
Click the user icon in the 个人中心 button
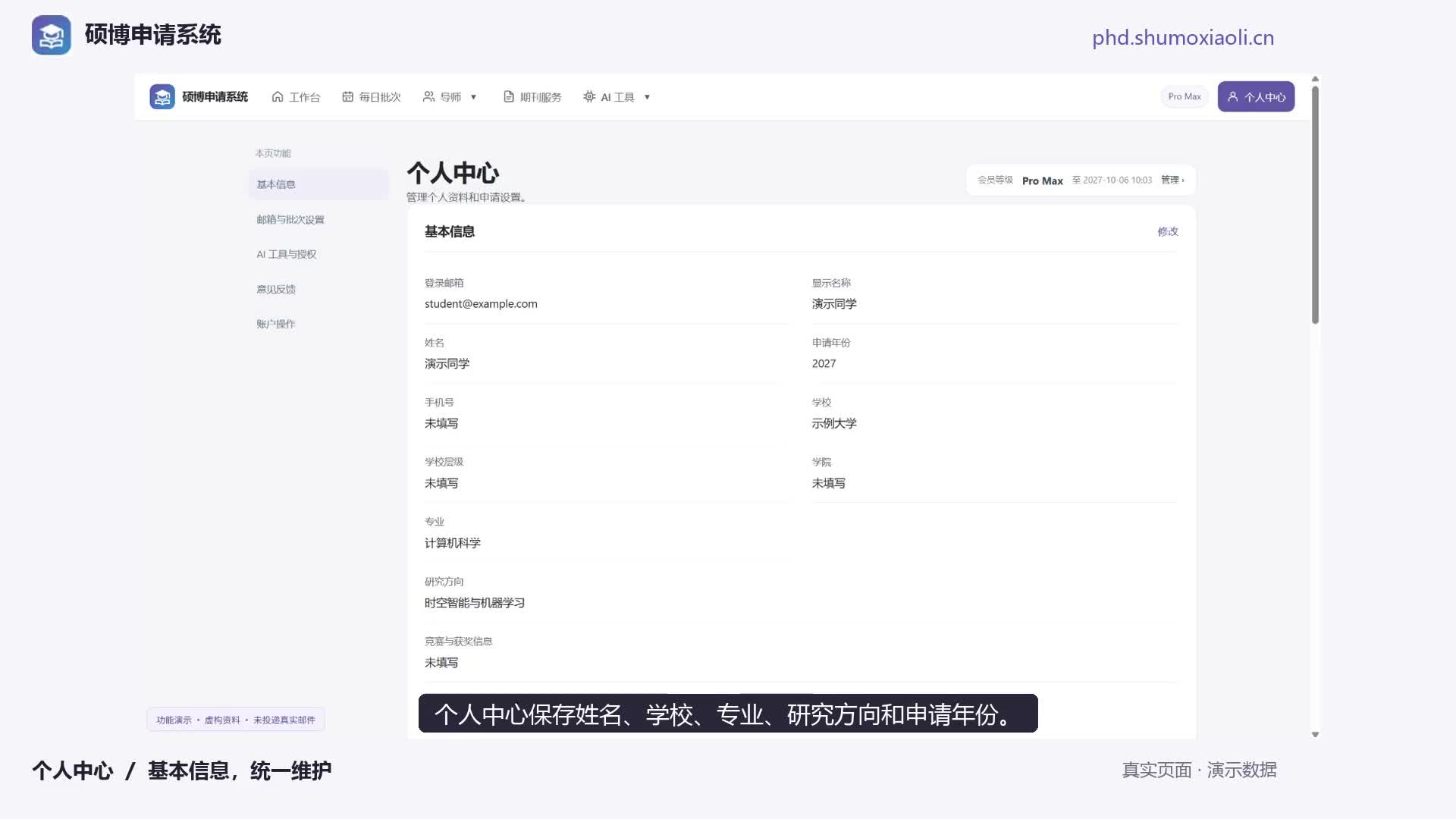tap(1232, 97)
